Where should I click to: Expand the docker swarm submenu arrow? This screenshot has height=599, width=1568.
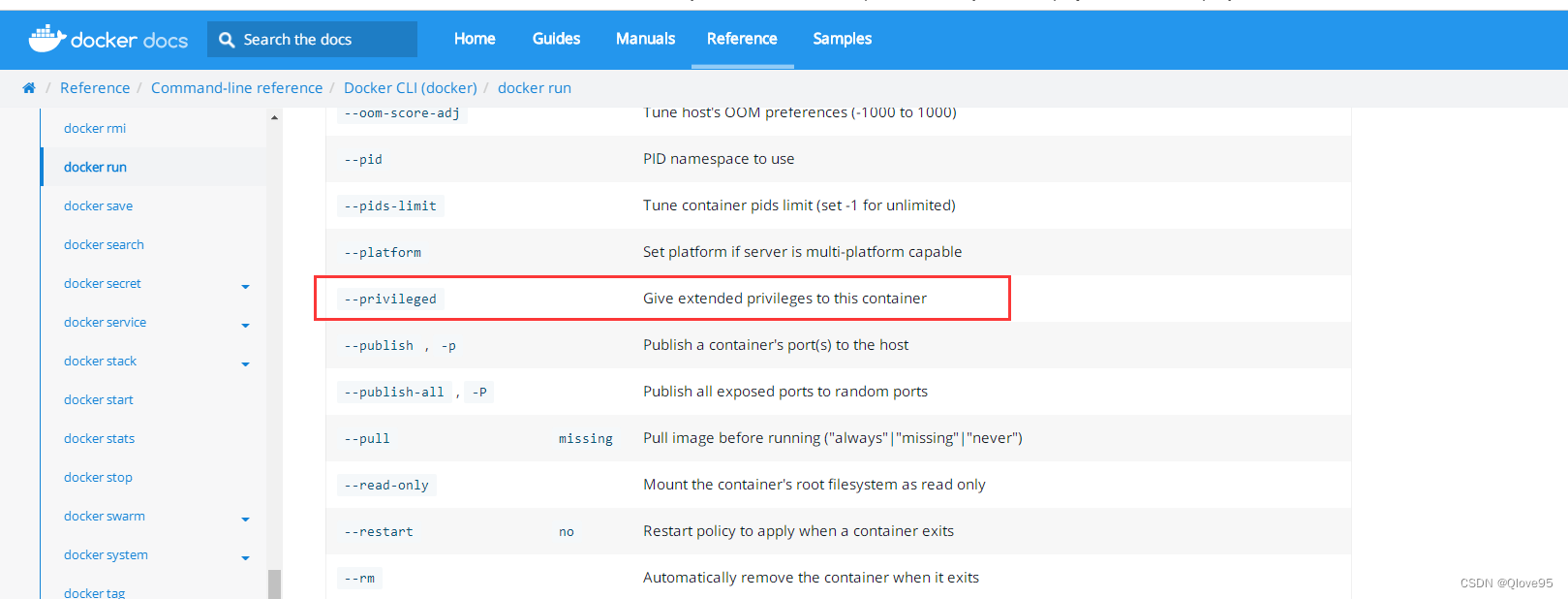[245, 520]
